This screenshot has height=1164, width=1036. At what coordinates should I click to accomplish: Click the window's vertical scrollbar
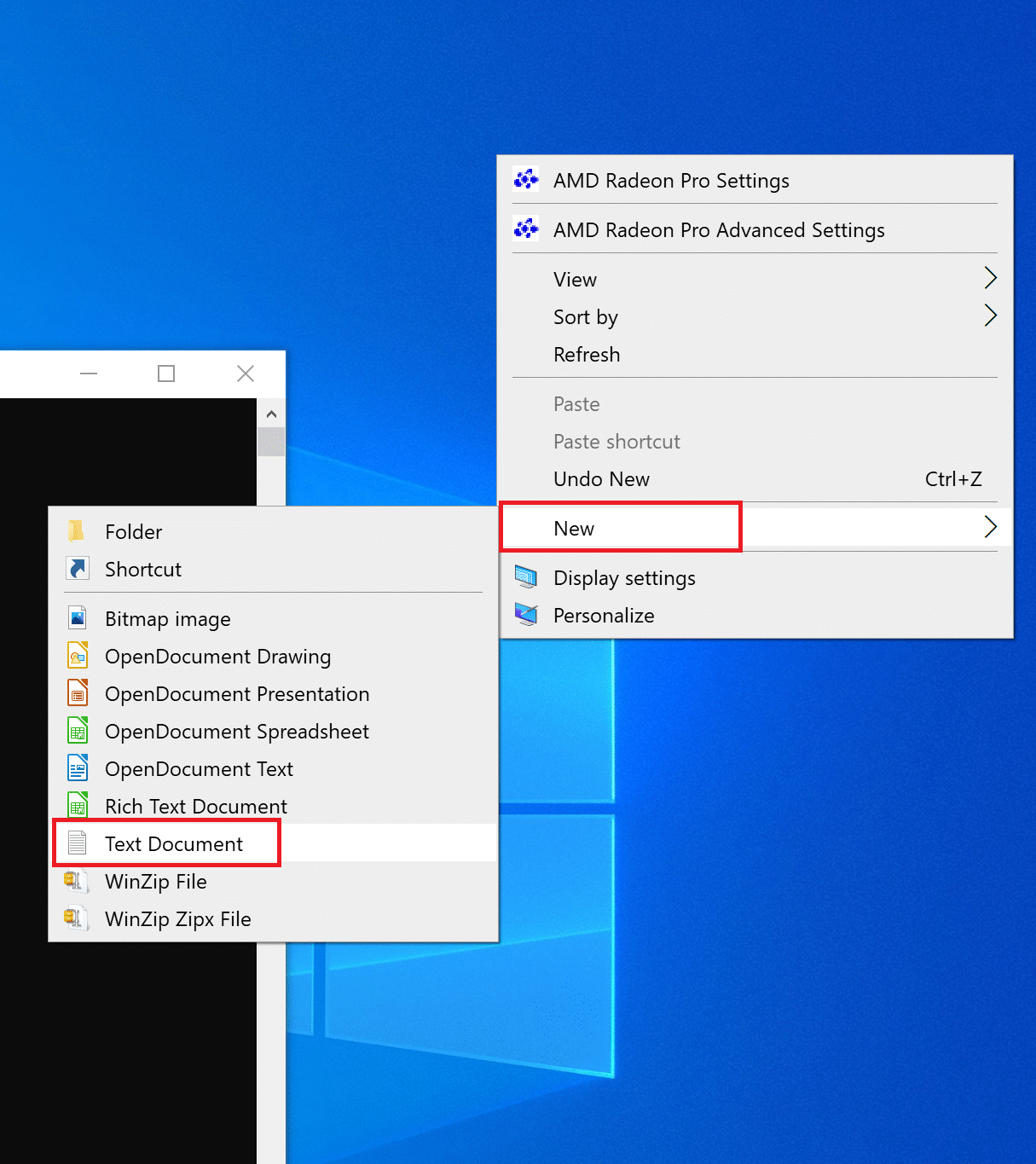coord(270,442)
